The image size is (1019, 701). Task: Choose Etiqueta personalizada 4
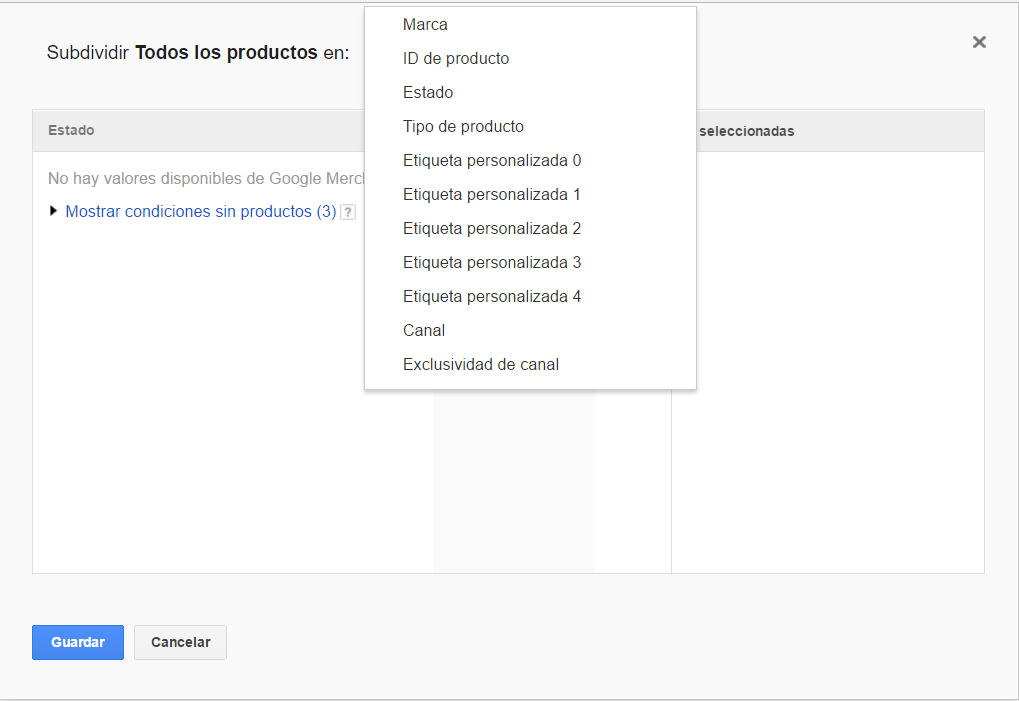tap(530, 296)
